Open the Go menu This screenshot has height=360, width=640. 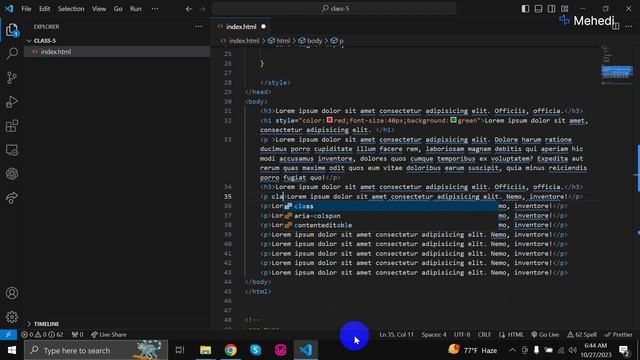point(118,9)
